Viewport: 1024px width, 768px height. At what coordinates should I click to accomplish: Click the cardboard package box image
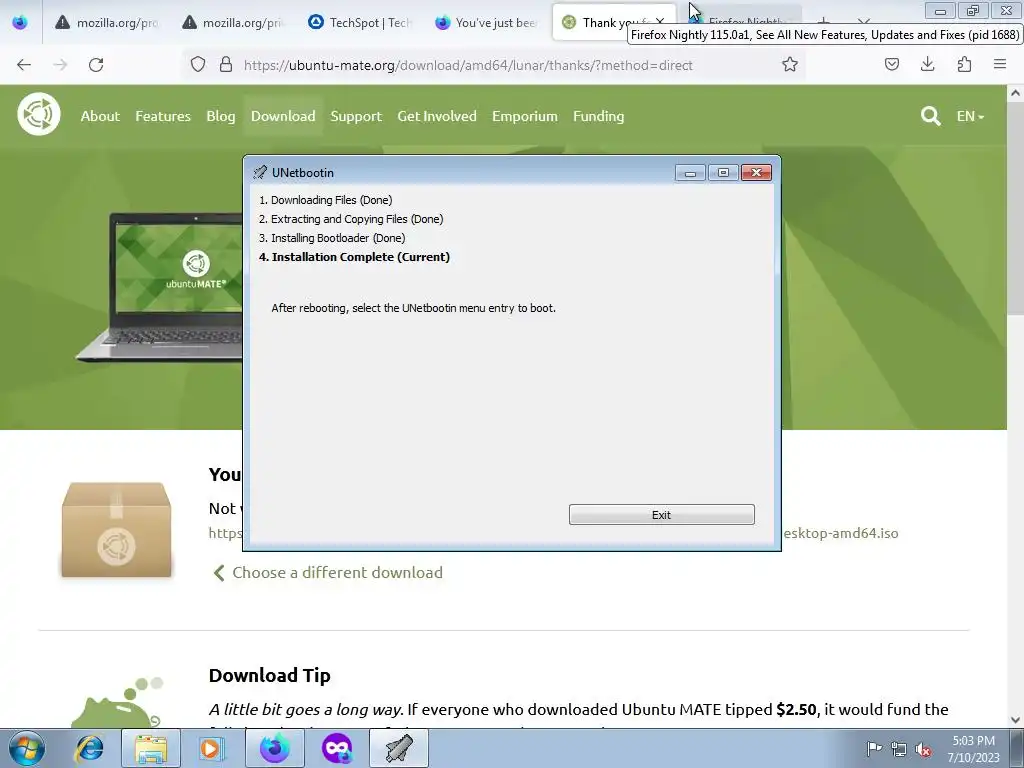point(116,530)
